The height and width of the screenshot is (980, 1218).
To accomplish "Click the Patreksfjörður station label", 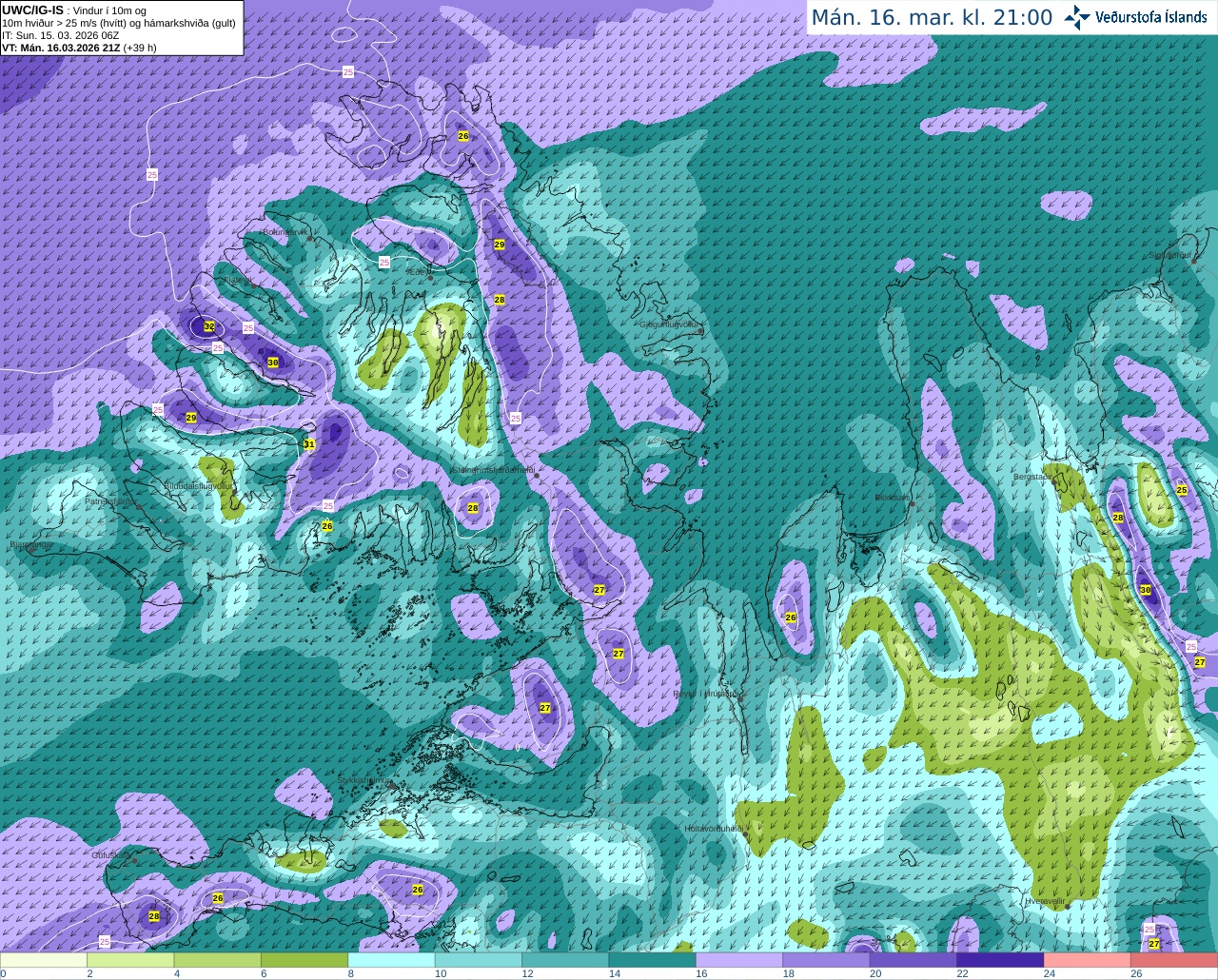I will pyautogui.click(x=111, y=501).
